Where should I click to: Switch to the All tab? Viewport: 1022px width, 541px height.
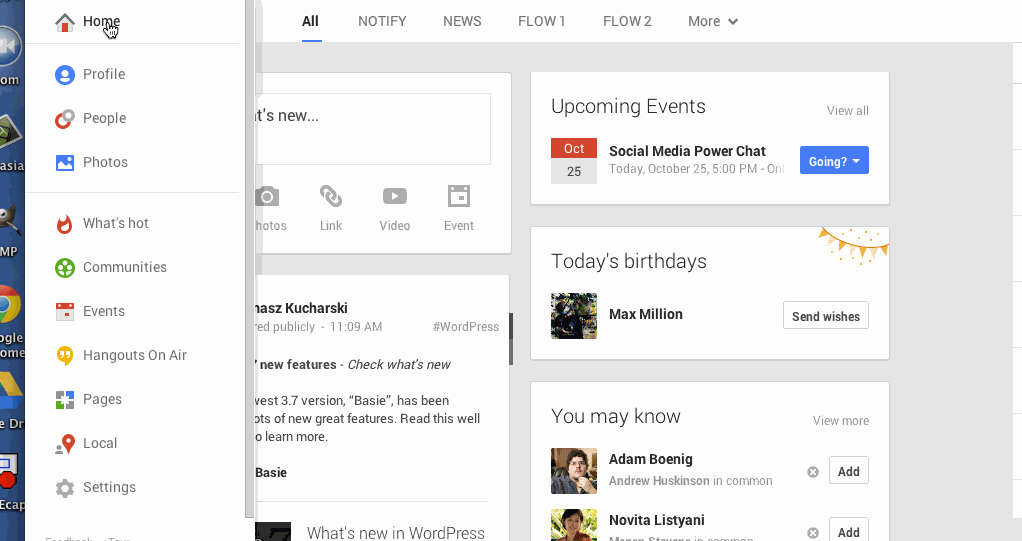tap(310, 22)
